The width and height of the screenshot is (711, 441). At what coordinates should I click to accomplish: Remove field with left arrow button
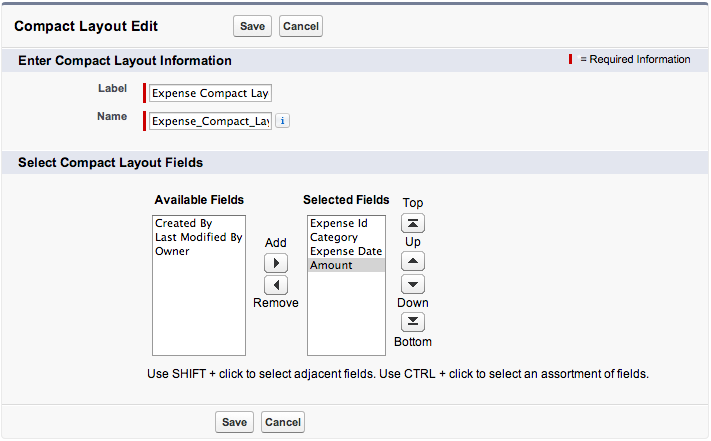pyautogui.click(x=276, y=285)
